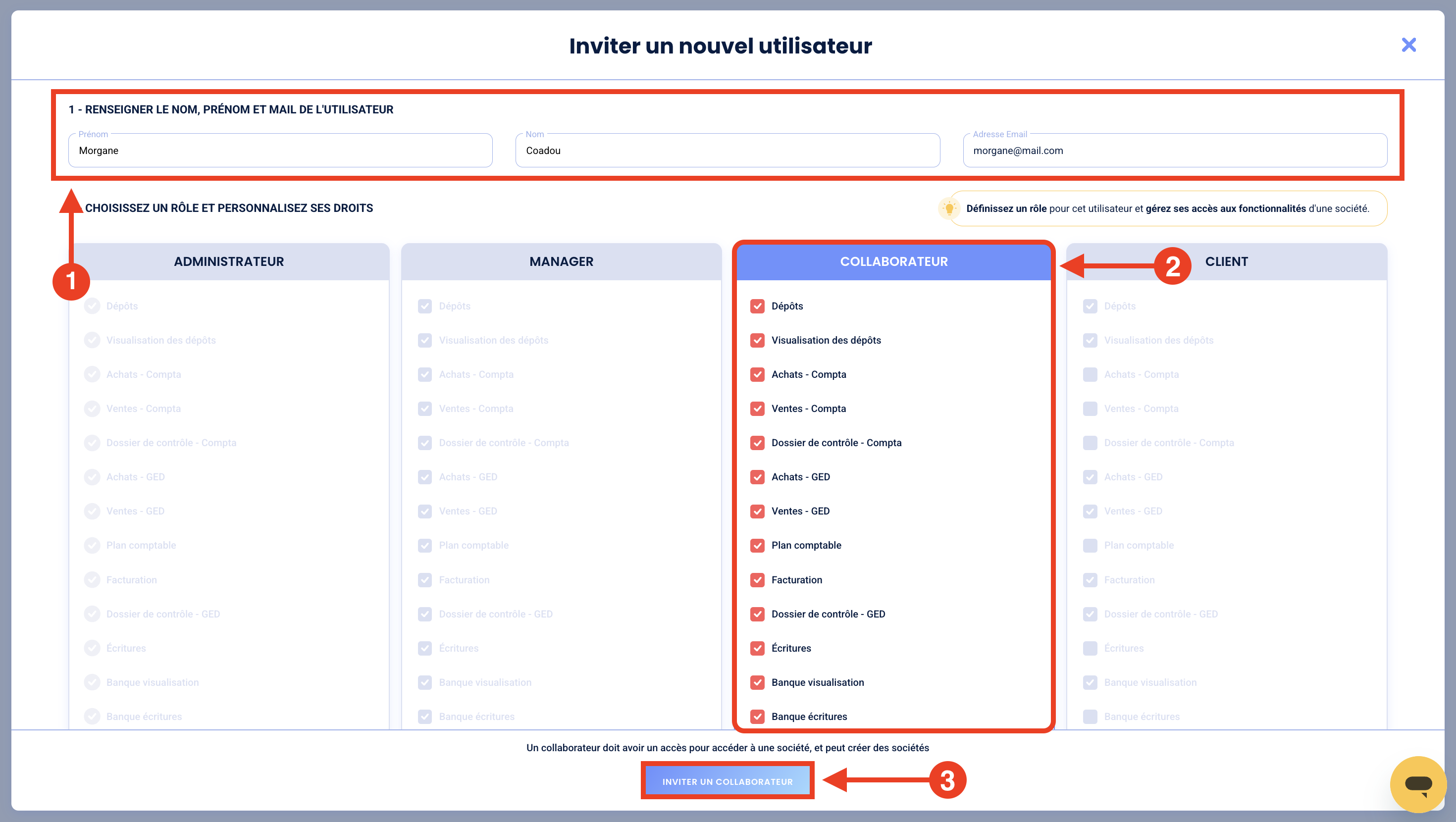Open the chat support bubble
The image size is (1456, 822).
(1417, 783)
